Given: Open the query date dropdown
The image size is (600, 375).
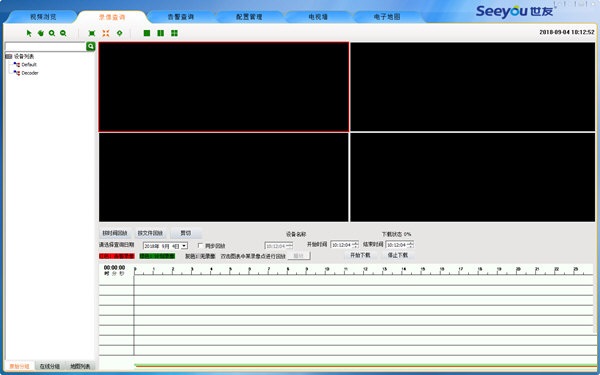Looking at the screenshot, I should pyautogui.click(x=184, y=246).
